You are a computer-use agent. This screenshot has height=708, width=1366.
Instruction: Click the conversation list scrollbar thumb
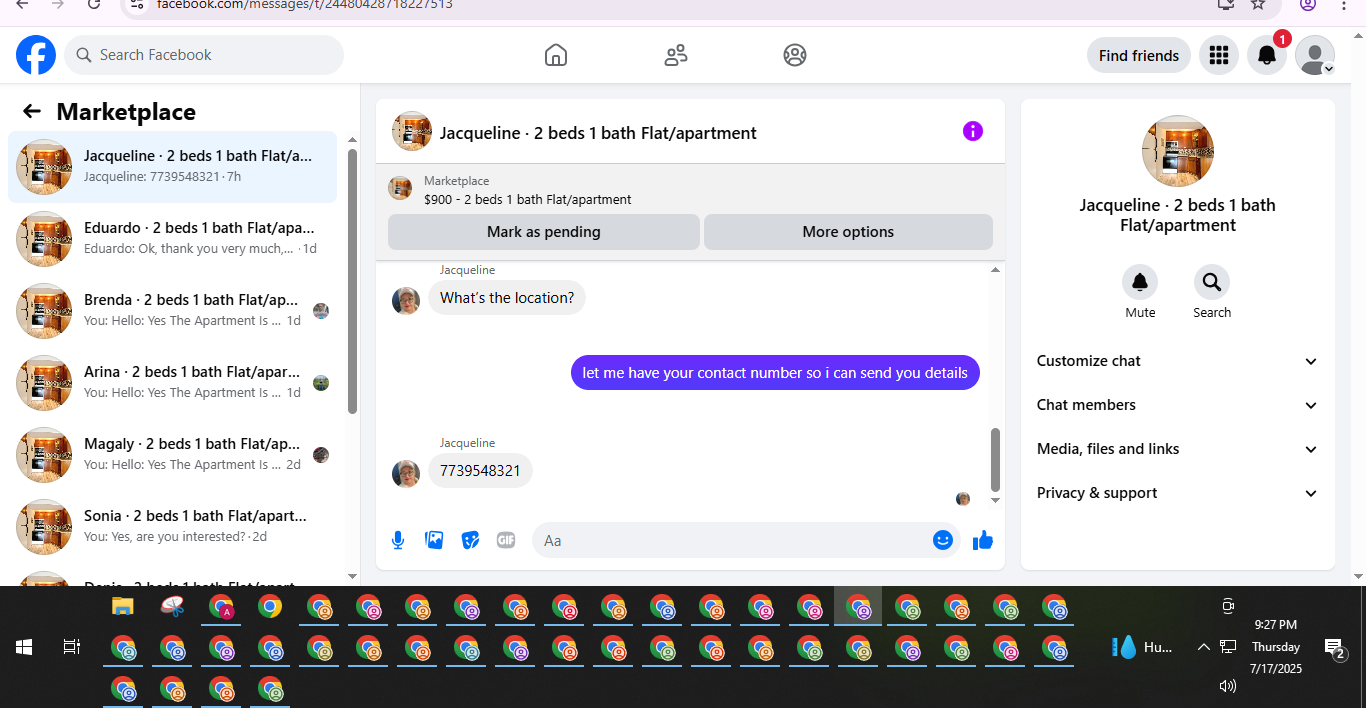point(352,281)
